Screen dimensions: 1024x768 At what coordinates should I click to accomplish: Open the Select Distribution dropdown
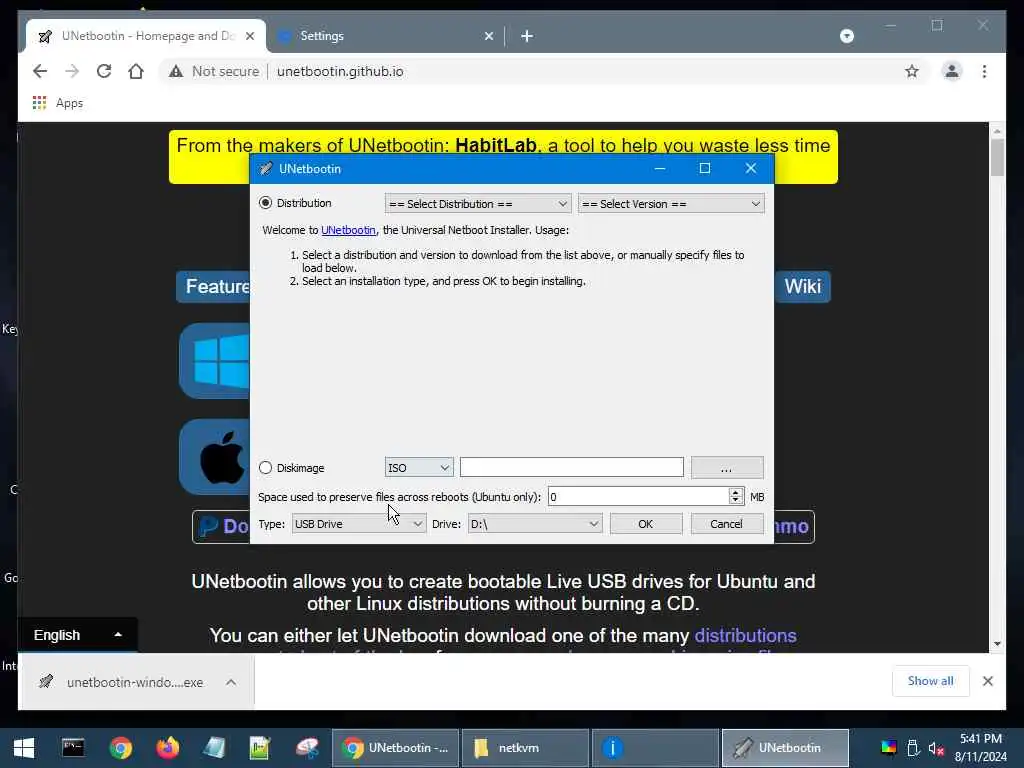(x=477, y=204)
